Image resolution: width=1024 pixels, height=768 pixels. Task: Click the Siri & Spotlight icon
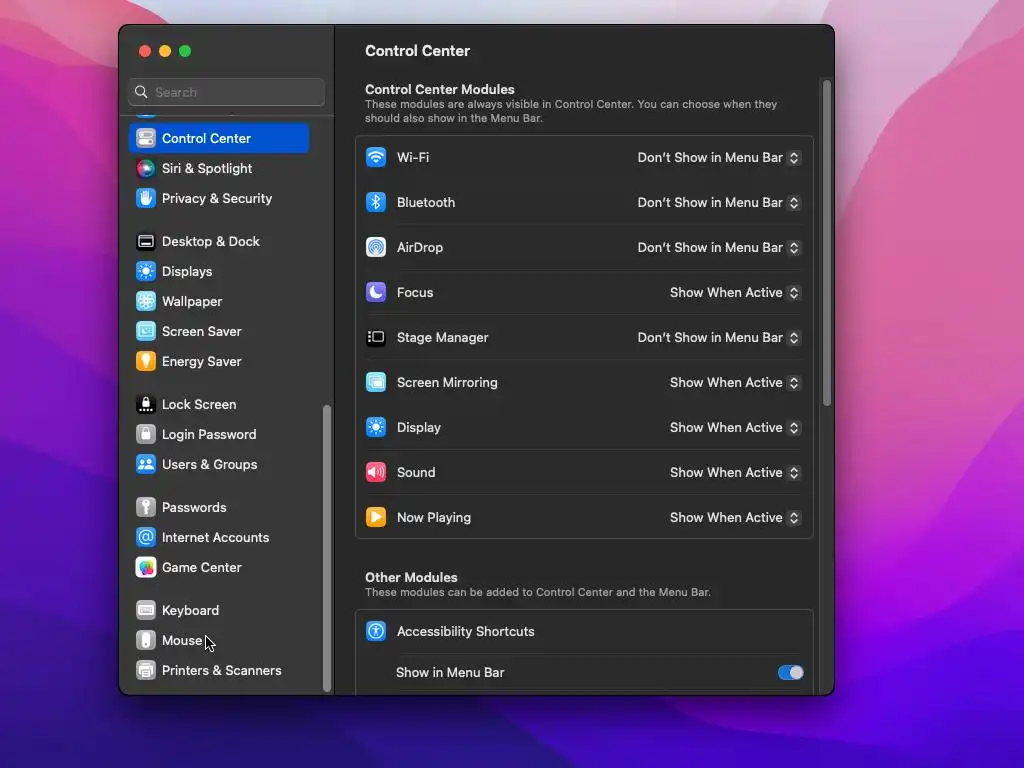coord(146,168)
